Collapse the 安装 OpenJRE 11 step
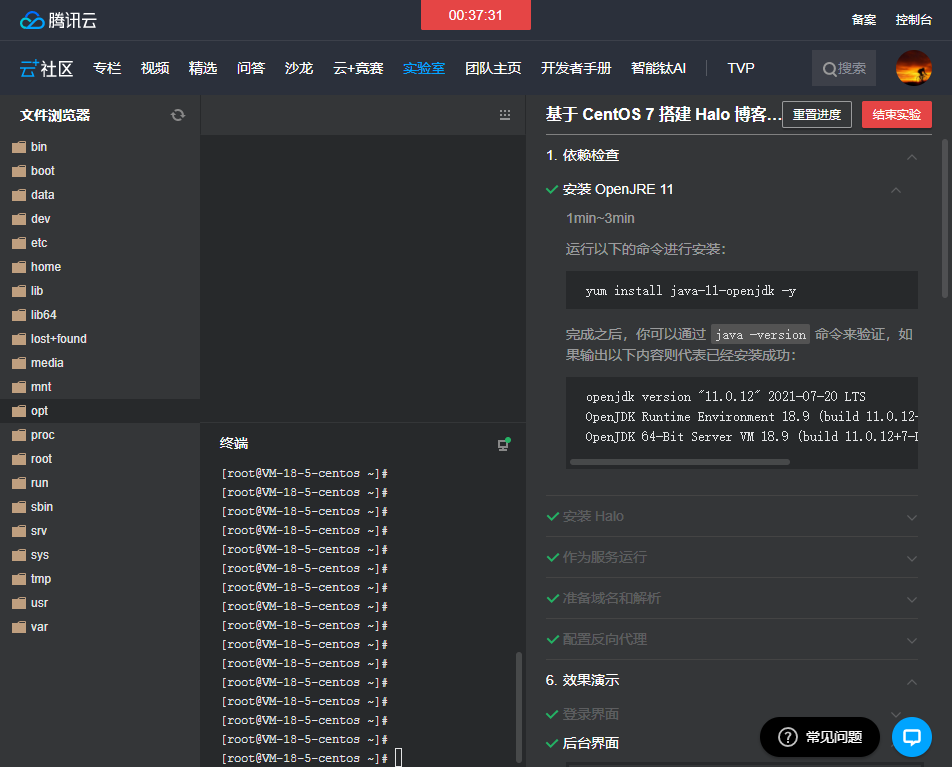 click(x=896, y=190)
